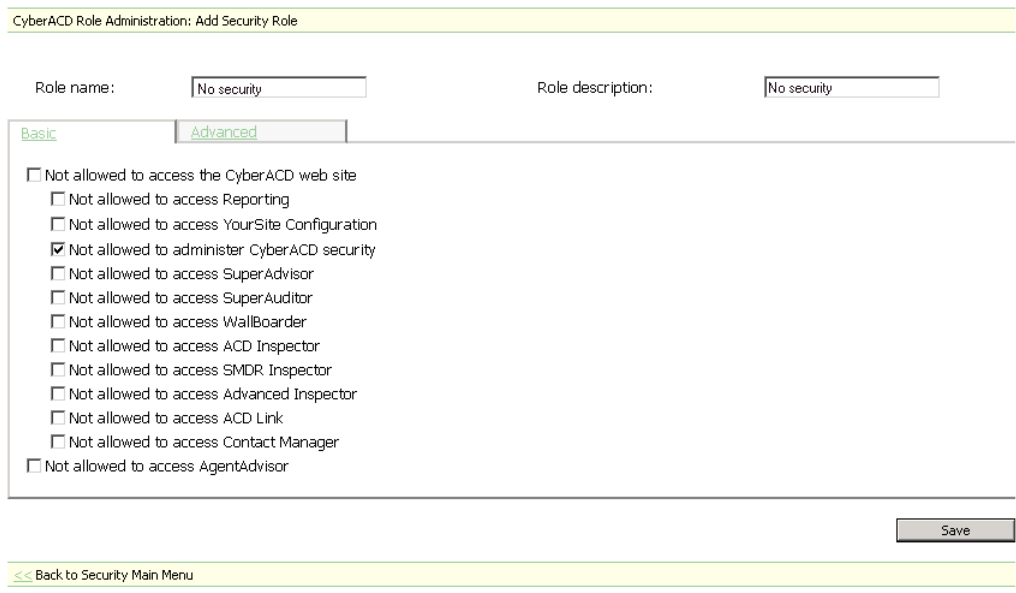The height and width of the screenshot is (593, 1016).
Task: Enable 'Not allowed to access YourSite Configuration'
Action: pos(58,225)
